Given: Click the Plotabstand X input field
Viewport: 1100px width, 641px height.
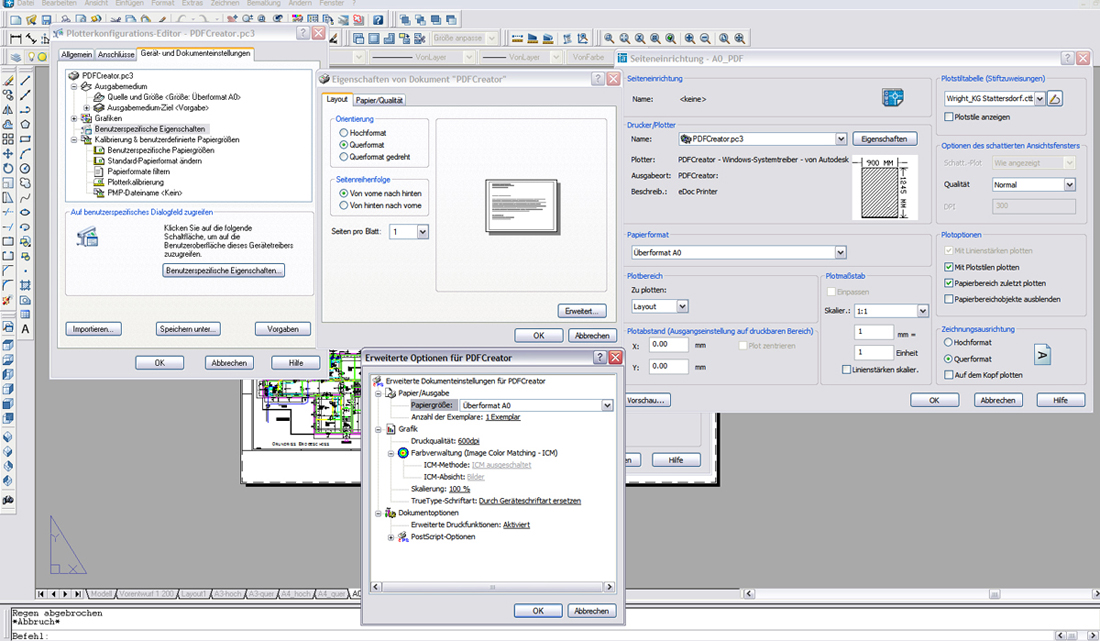Looking at the screenshot, I should 668,345.
